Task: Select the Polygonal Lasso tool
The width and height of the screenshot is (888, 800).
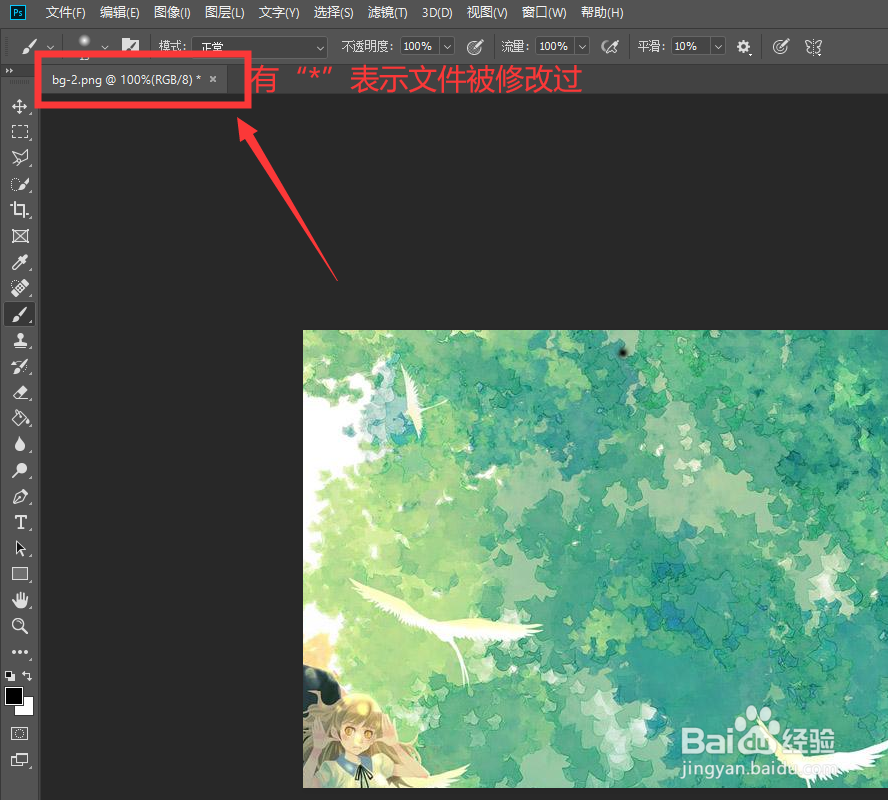Action: tap(20, 158)
